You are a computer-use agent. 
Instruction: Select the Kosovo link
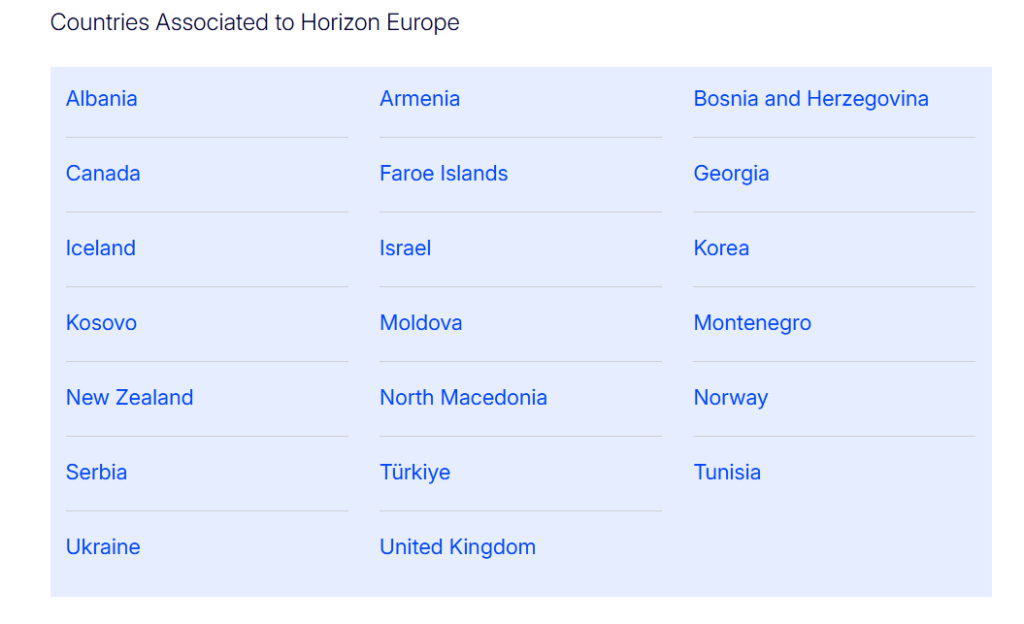coord(101,322)
